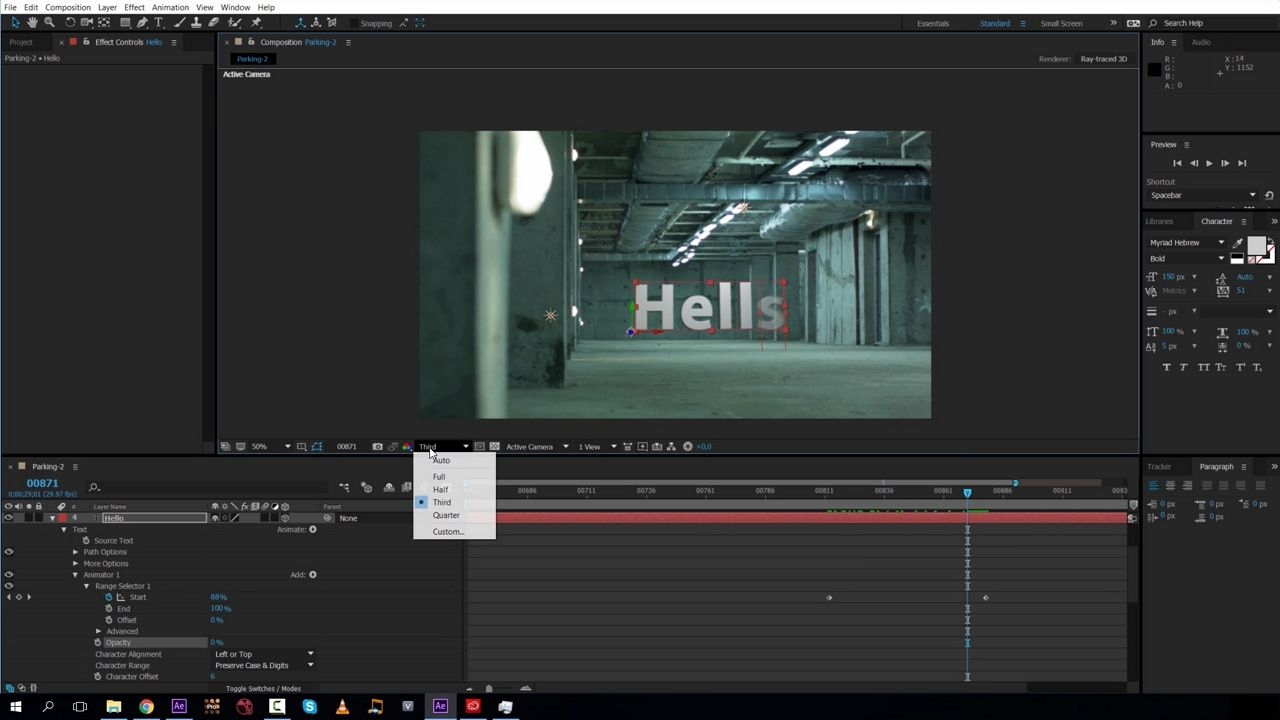Click the timeline search magnifier icon

click(94, 487)
